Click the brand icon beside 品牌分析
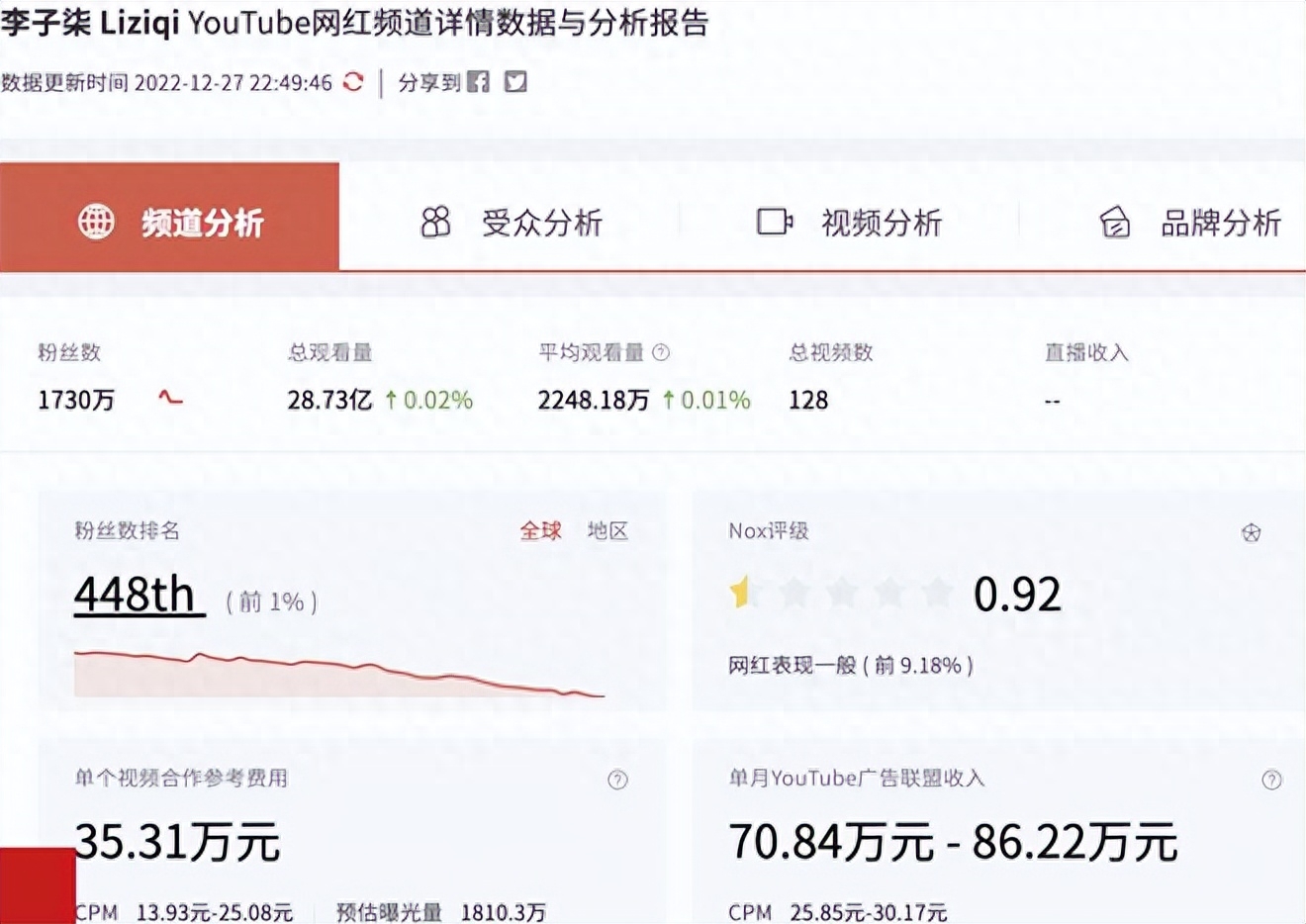Image resolution: width=1306 pixels, height=924 pixels. (x=1115, y=222)
